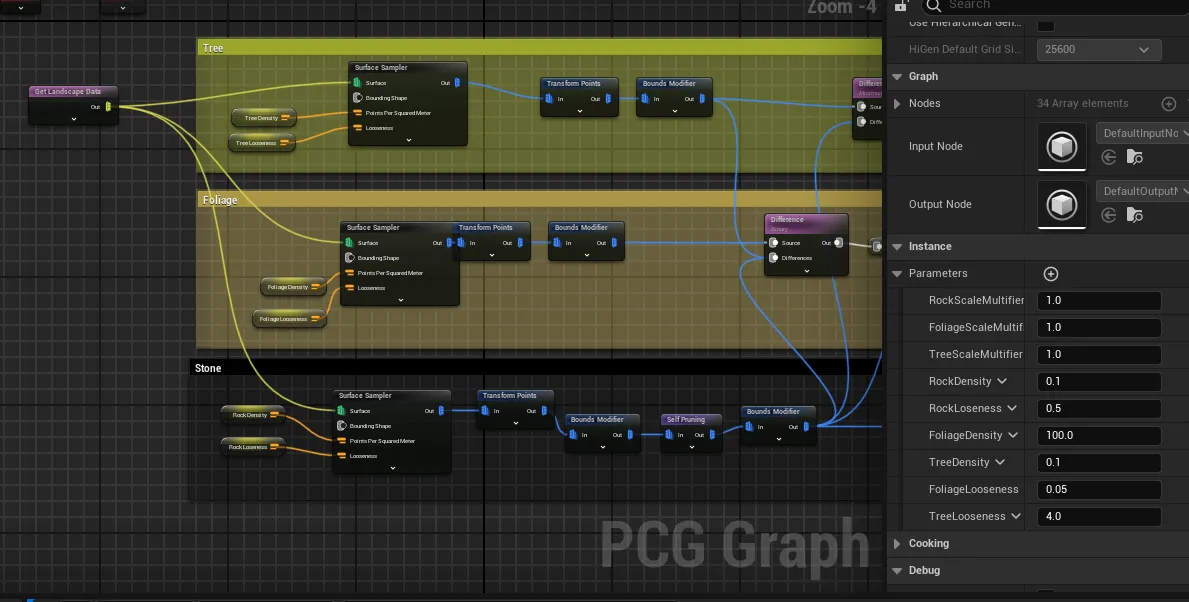Click Out pin of the Tree Surface Sampler
This screenshot has height=602, width=1189.
point(456,83)
